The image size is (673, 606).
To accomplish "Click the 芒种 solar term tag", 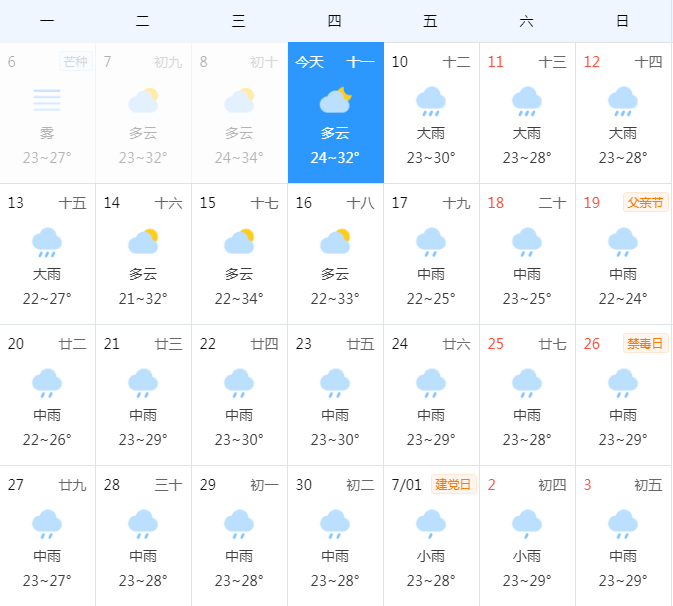I will [x=76, y=62].
